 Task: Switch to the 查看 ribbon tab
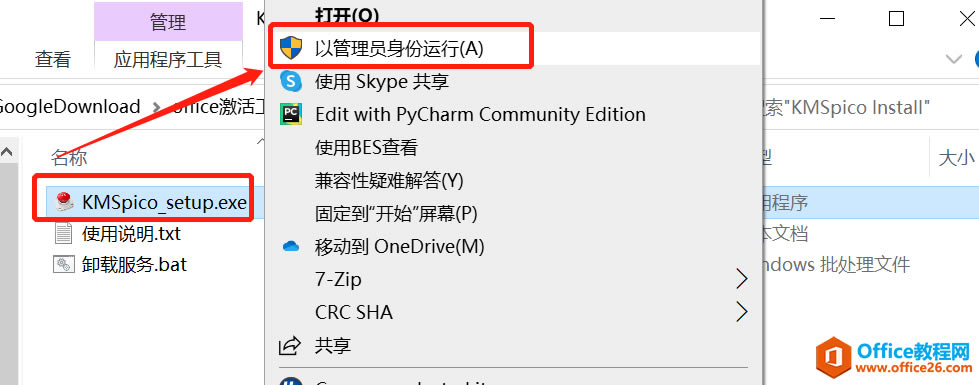point(53,59)
